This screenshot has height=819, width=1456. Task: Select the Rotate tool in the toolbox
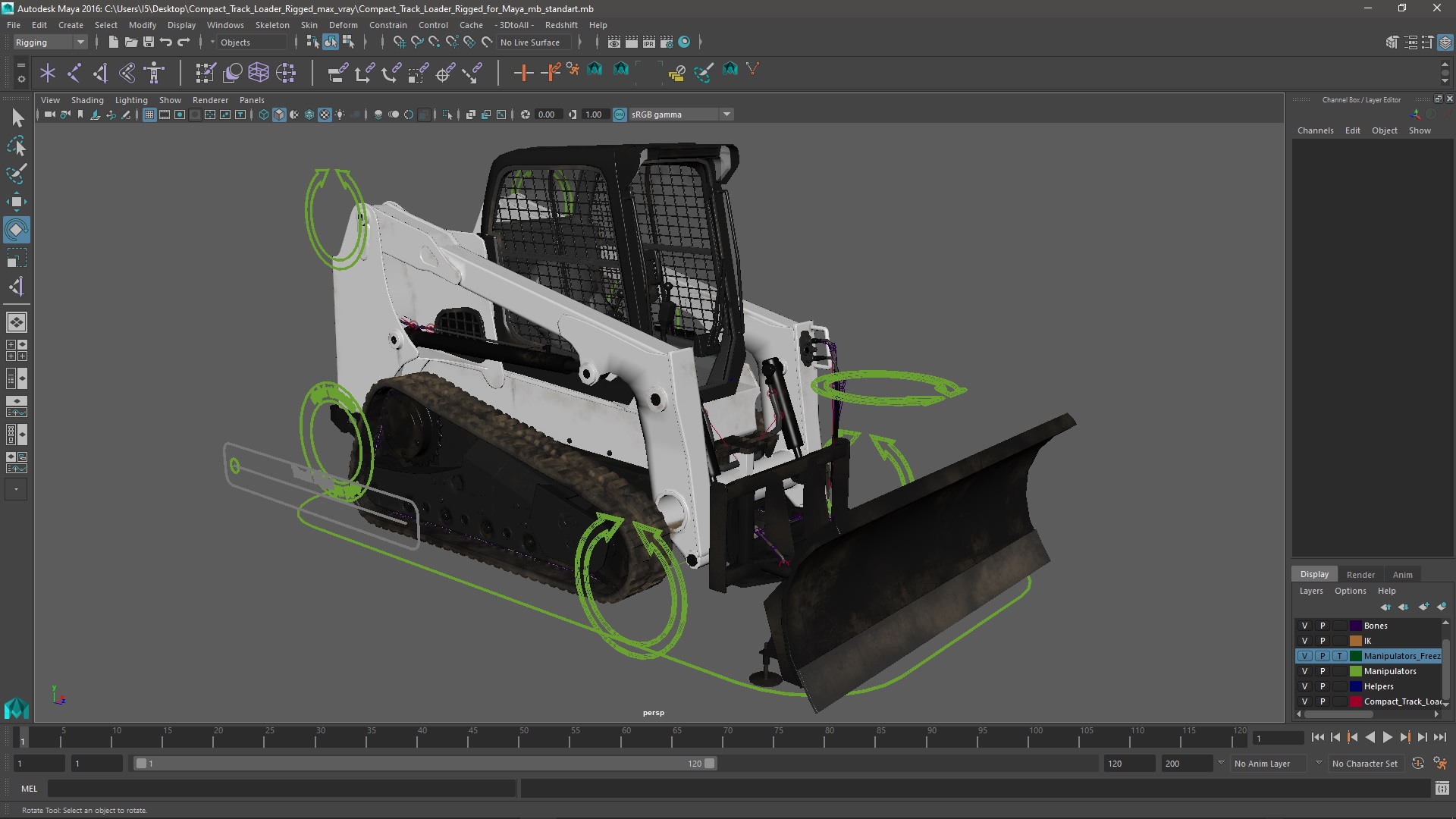click(x=16, y=230)
